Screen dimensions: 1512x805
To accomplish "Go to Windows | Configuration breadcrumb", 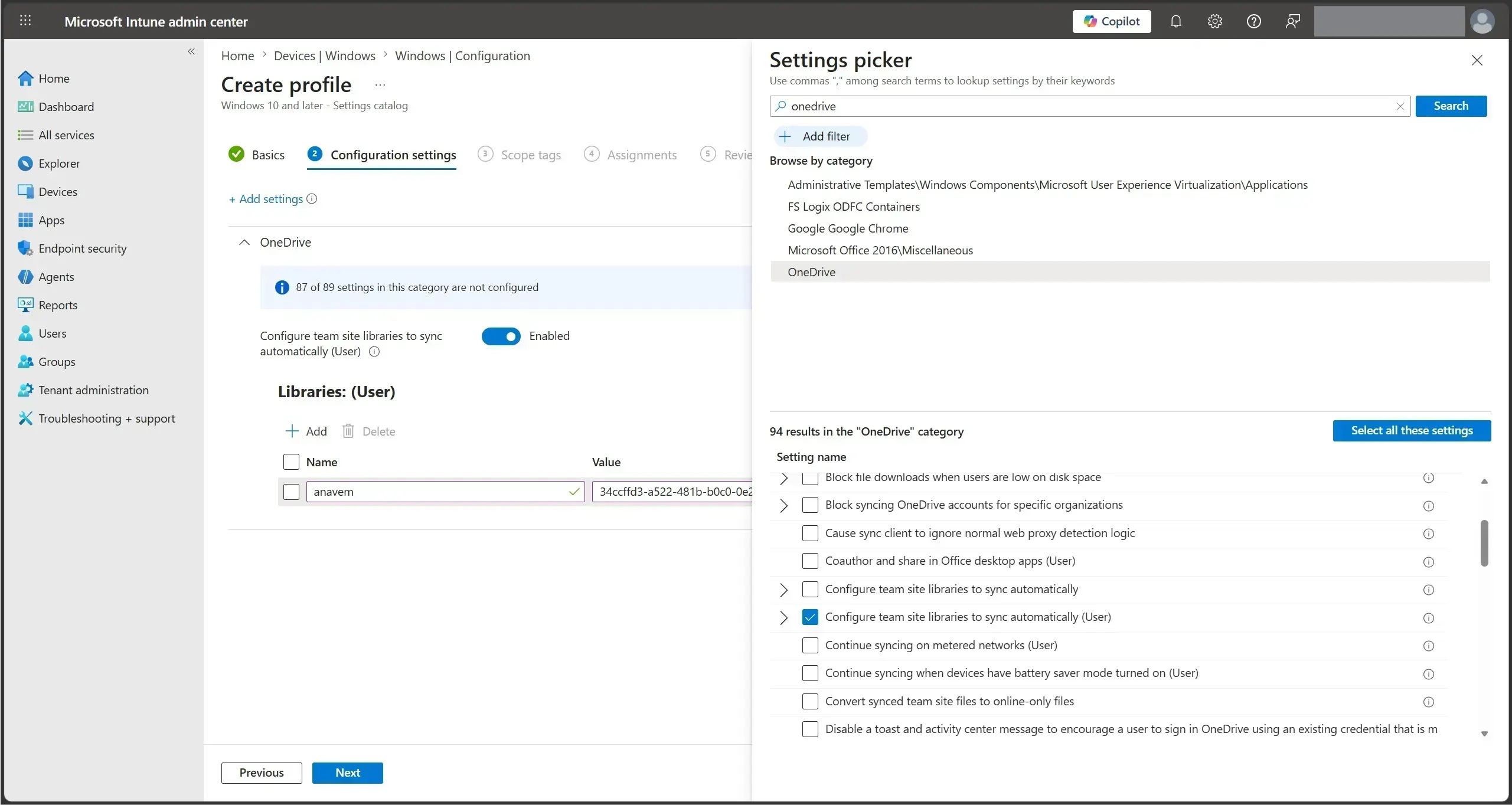I will point(462,56).
